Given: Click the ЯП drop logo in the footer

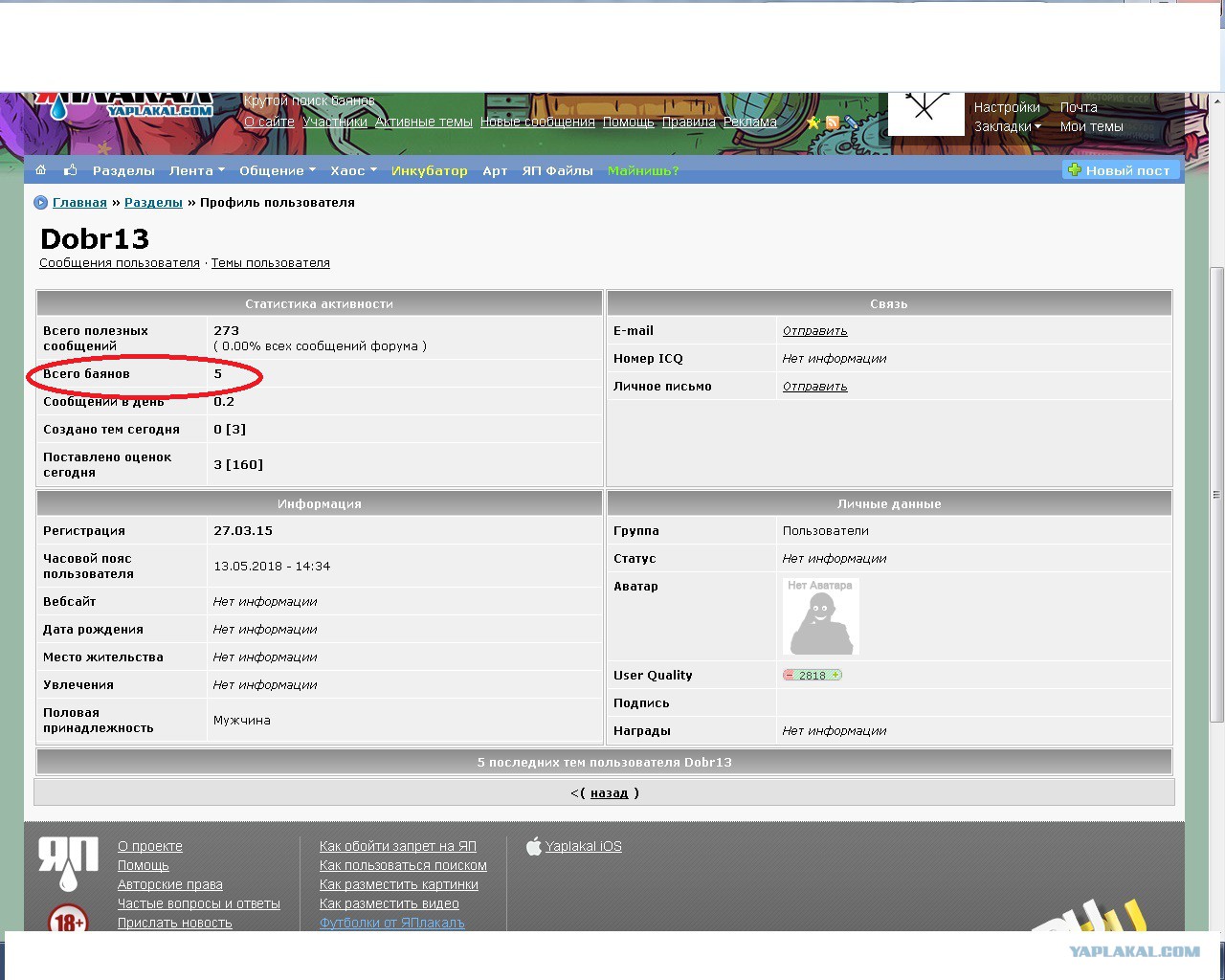Looking at the screenshot, I should coord(69,863).
